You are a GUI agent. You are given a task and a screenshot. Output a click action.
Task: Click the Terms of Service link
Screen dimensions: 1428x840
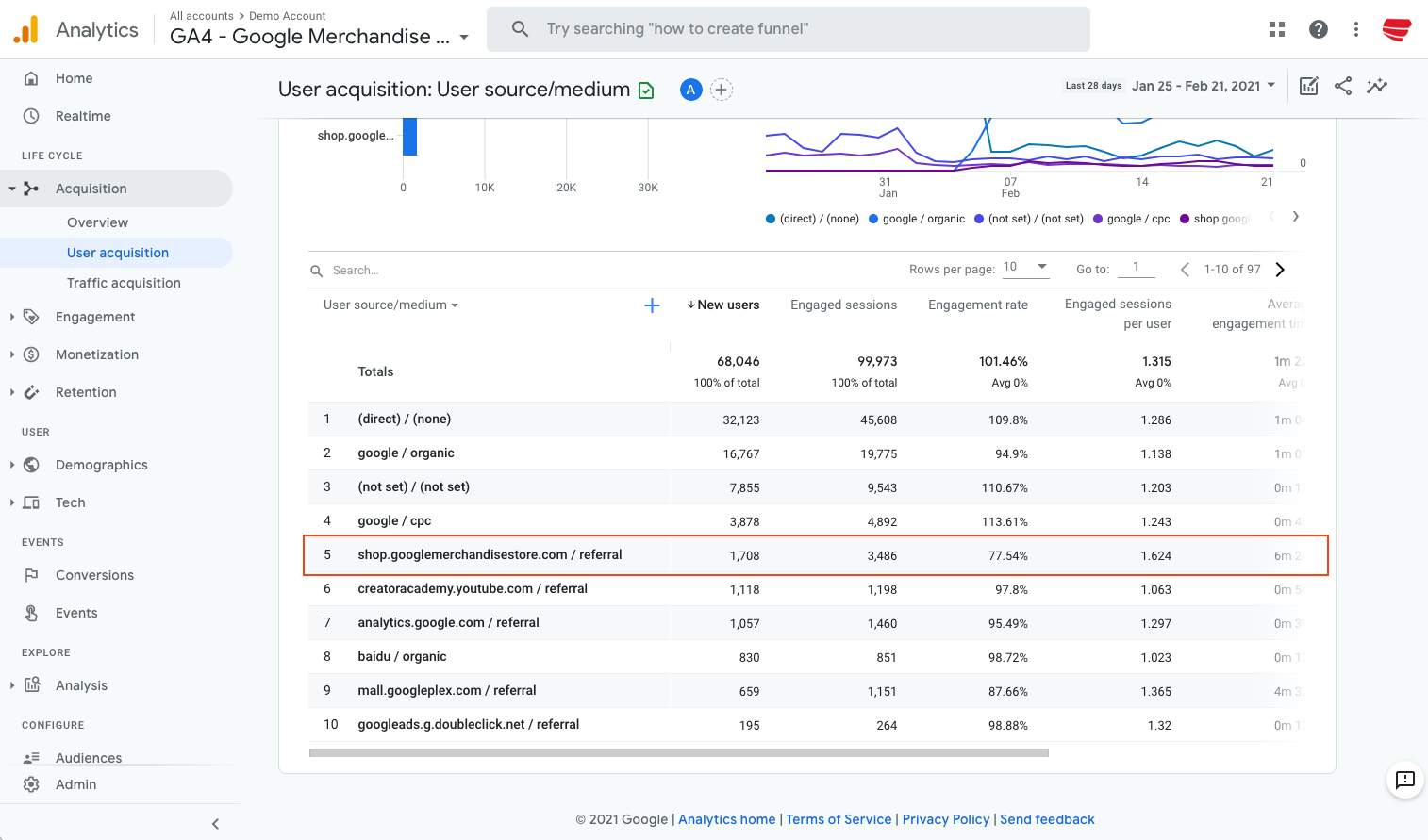tap(839, 819)
